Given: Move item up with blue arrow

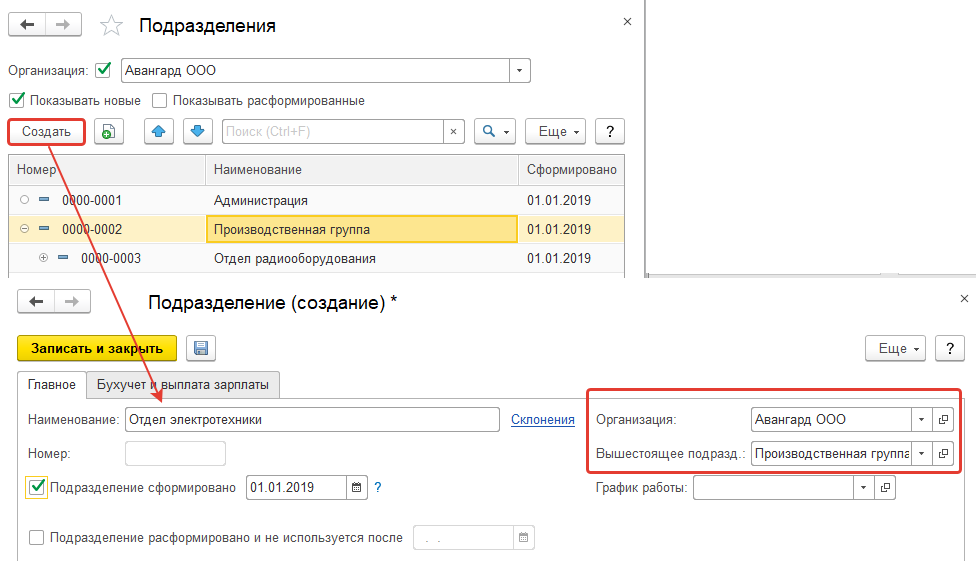Looking at the screenshot, I should [x=159, y=132].
